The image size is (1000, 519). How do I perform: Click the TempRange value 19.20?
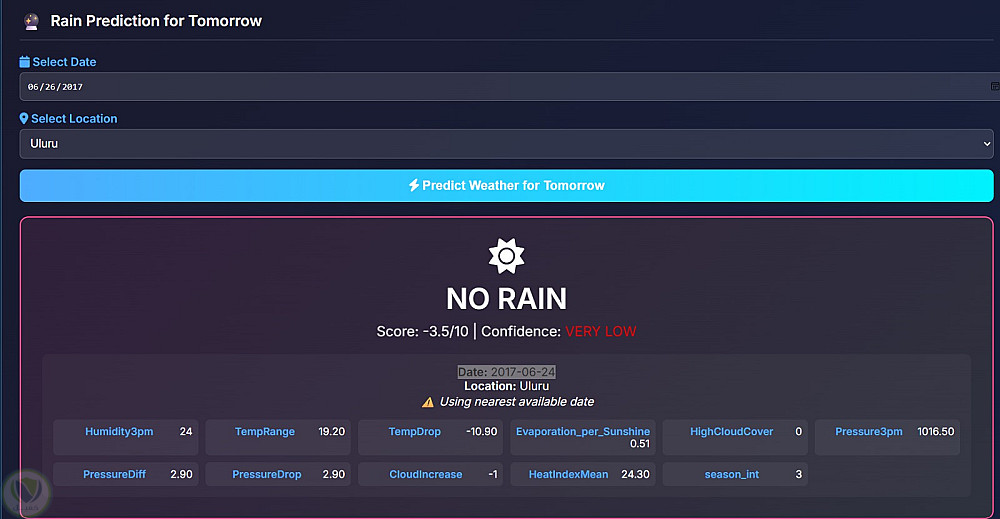332,432
